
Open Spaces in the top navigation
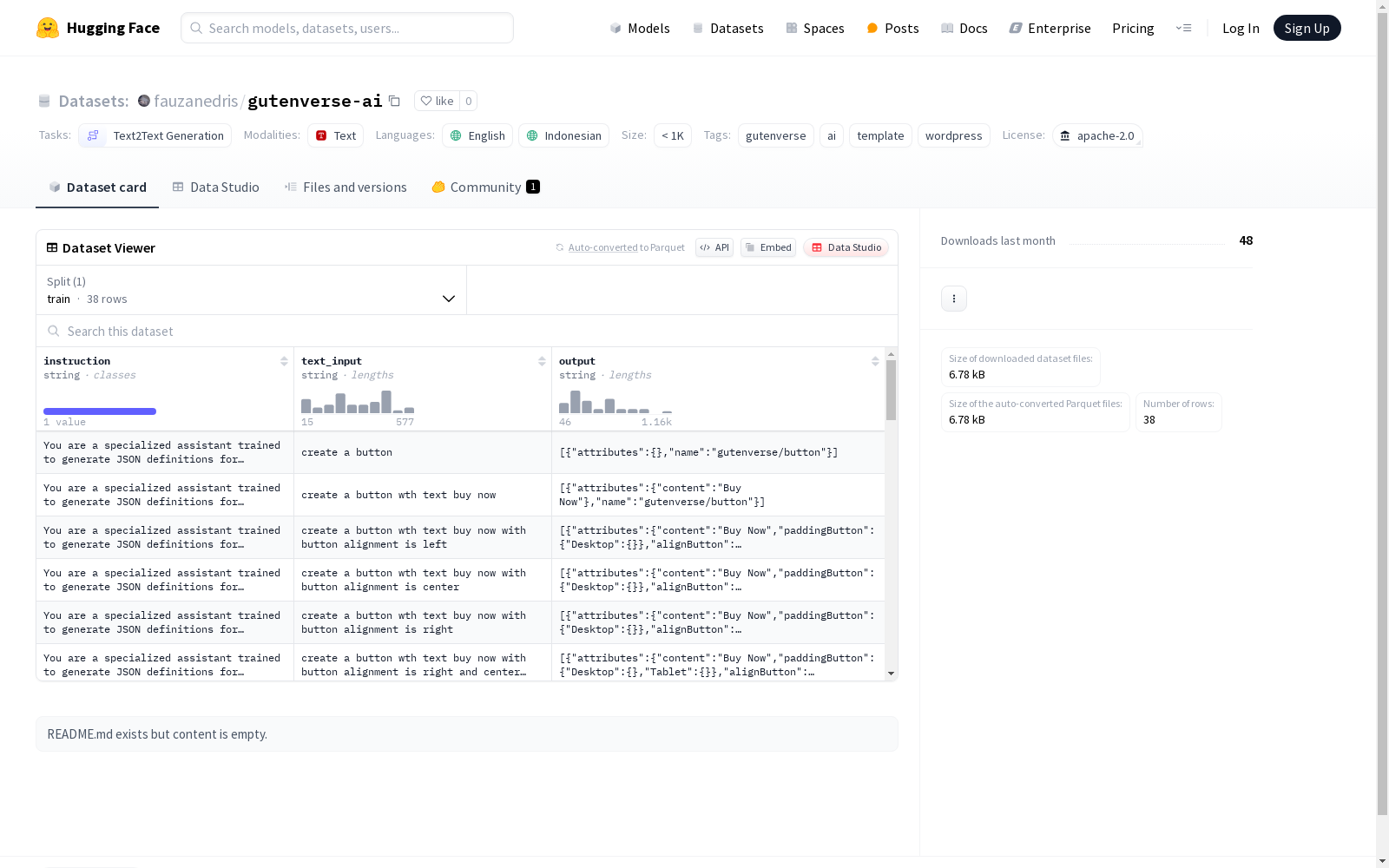pos(815,28)
